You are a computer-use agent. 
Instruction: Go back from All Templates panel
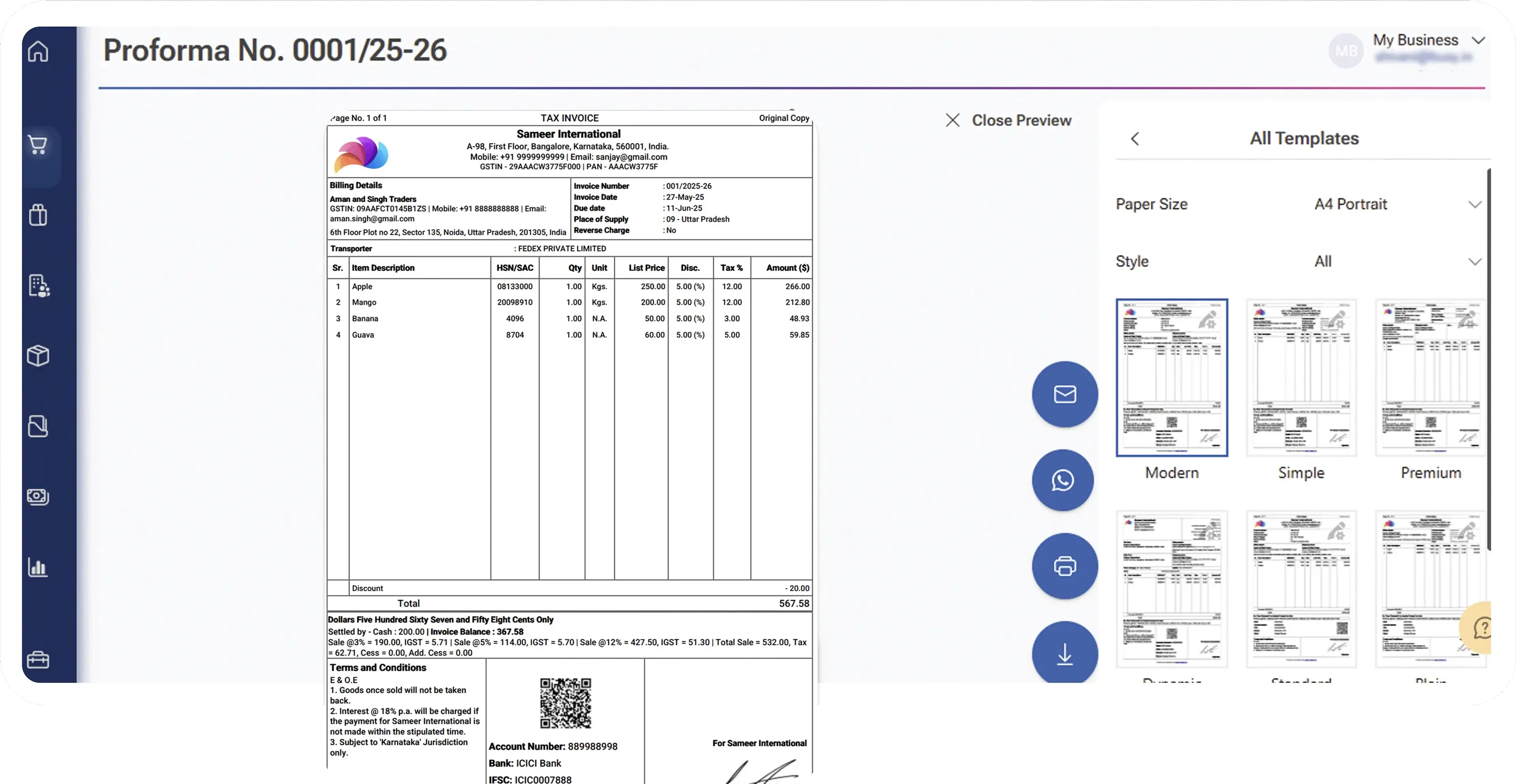tap(1135, 139)
